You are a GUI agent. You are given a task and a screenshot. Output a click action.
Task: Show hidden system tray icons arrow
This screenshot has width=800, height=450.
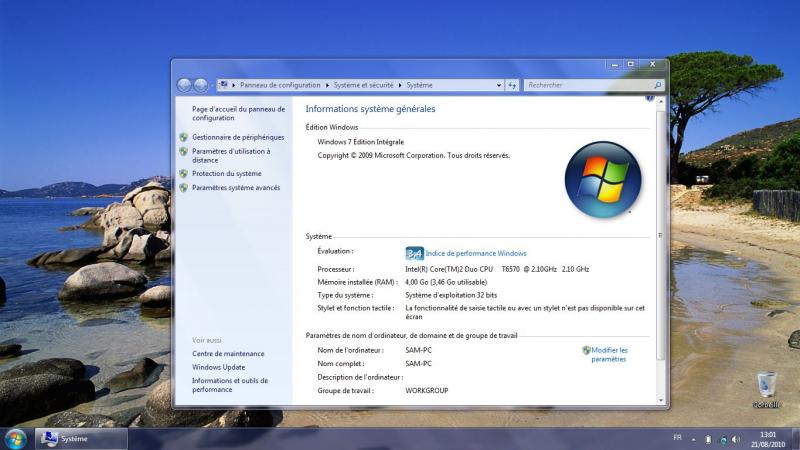coord(694,439)
